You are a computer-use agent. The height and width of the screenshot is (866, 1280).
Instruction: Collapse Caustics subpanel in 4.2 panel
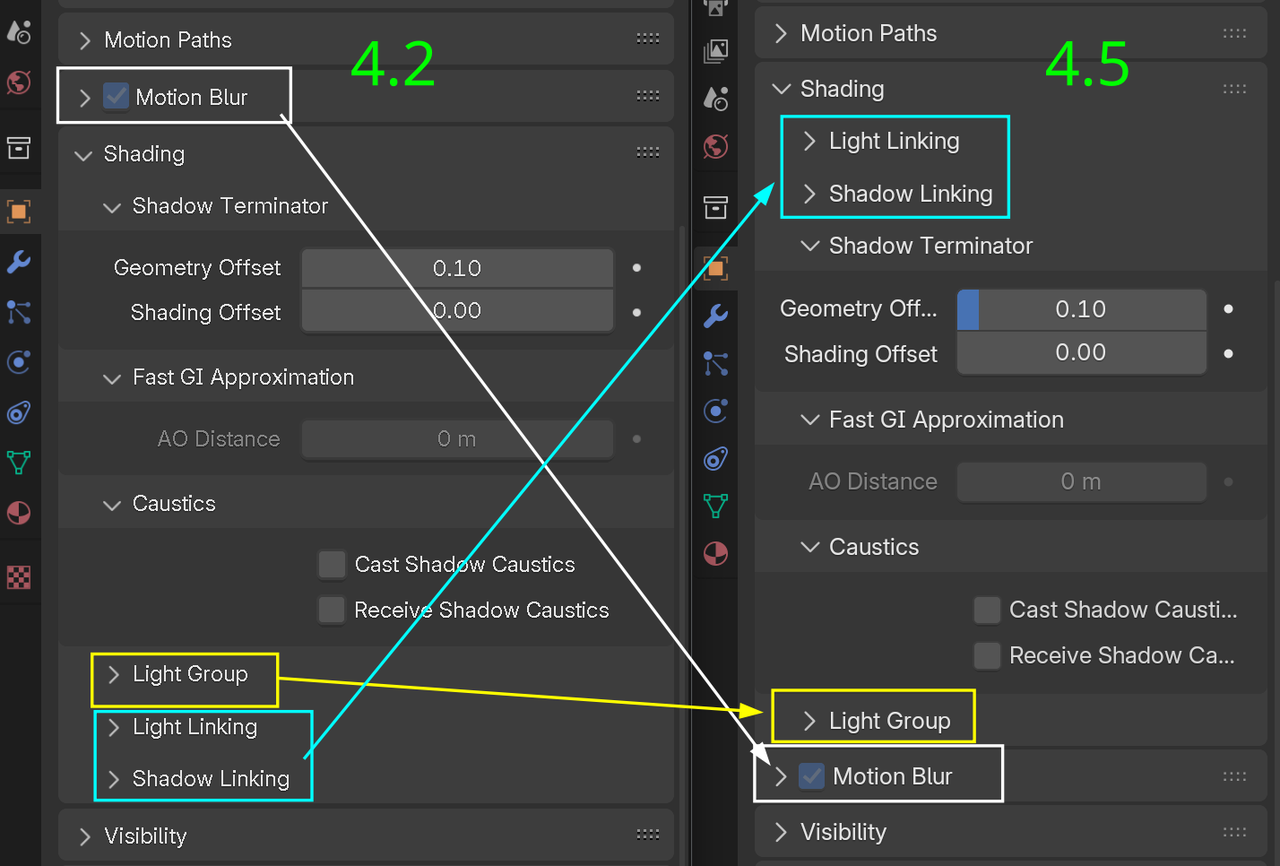[x=112, y=504]
